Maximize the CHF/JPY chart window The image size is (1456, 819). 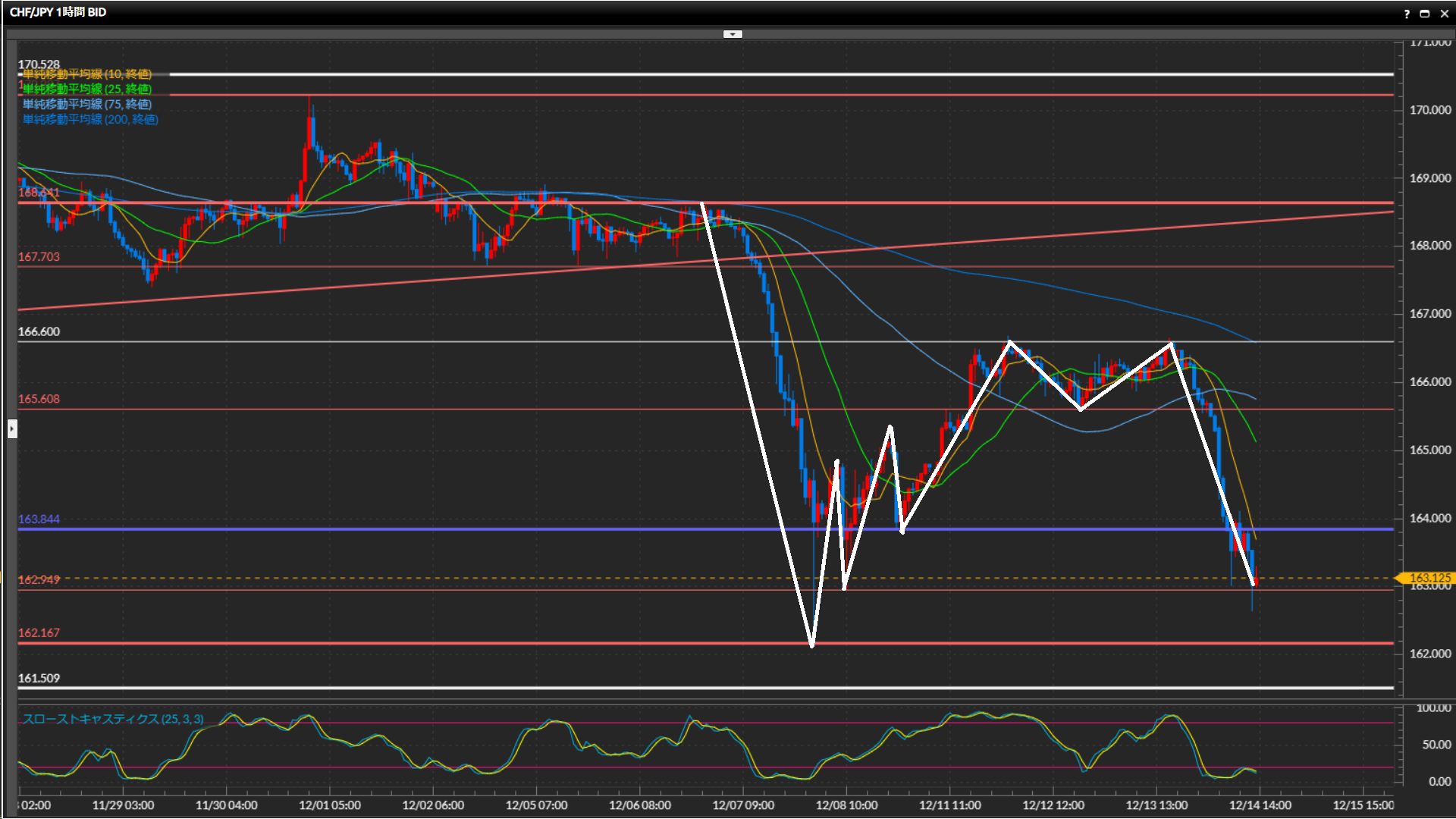point(1424,14)
